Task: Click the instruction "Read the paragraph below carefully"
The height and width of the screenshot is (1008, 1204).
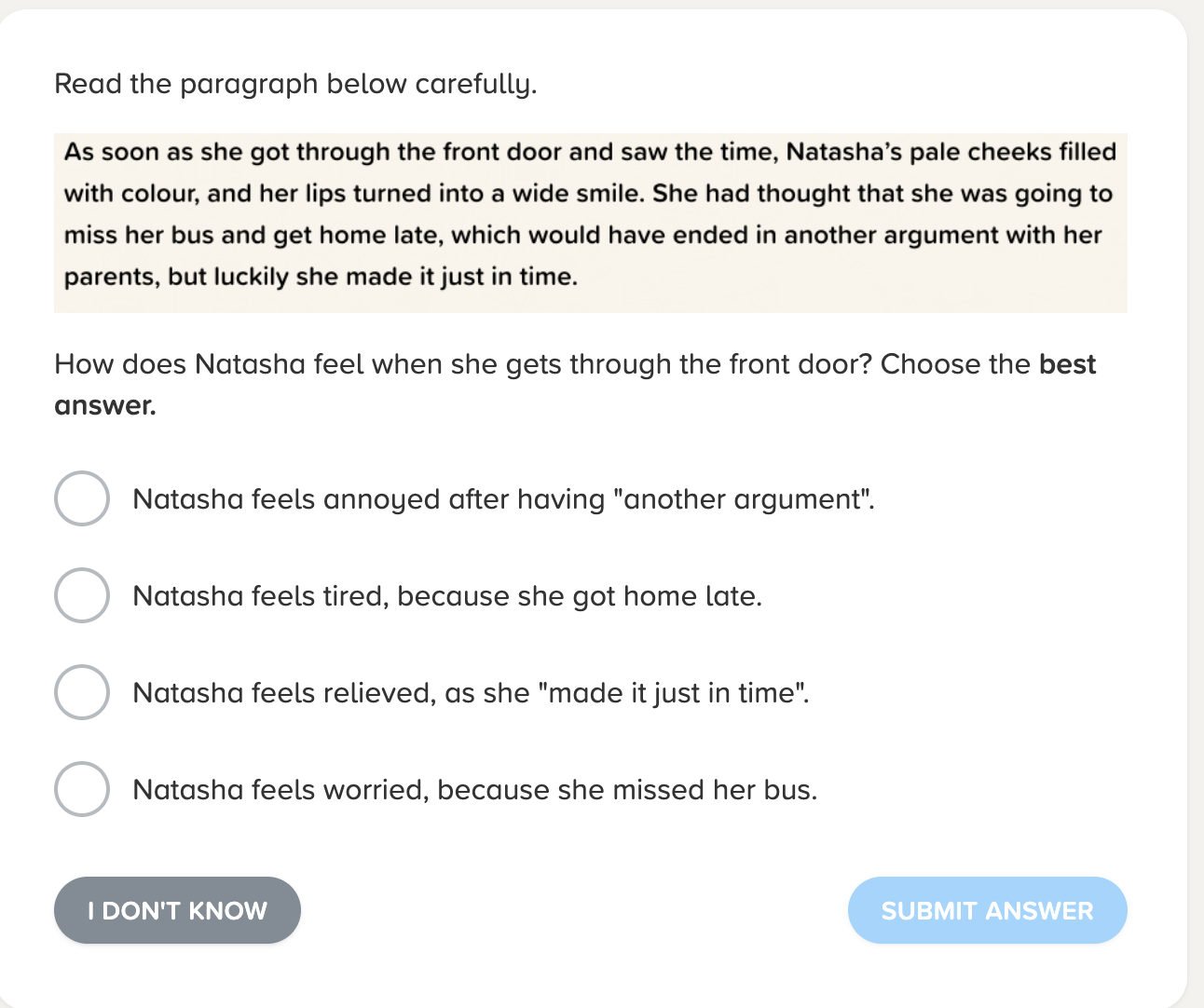Action: pyautogui.click(x=295, y=83)
